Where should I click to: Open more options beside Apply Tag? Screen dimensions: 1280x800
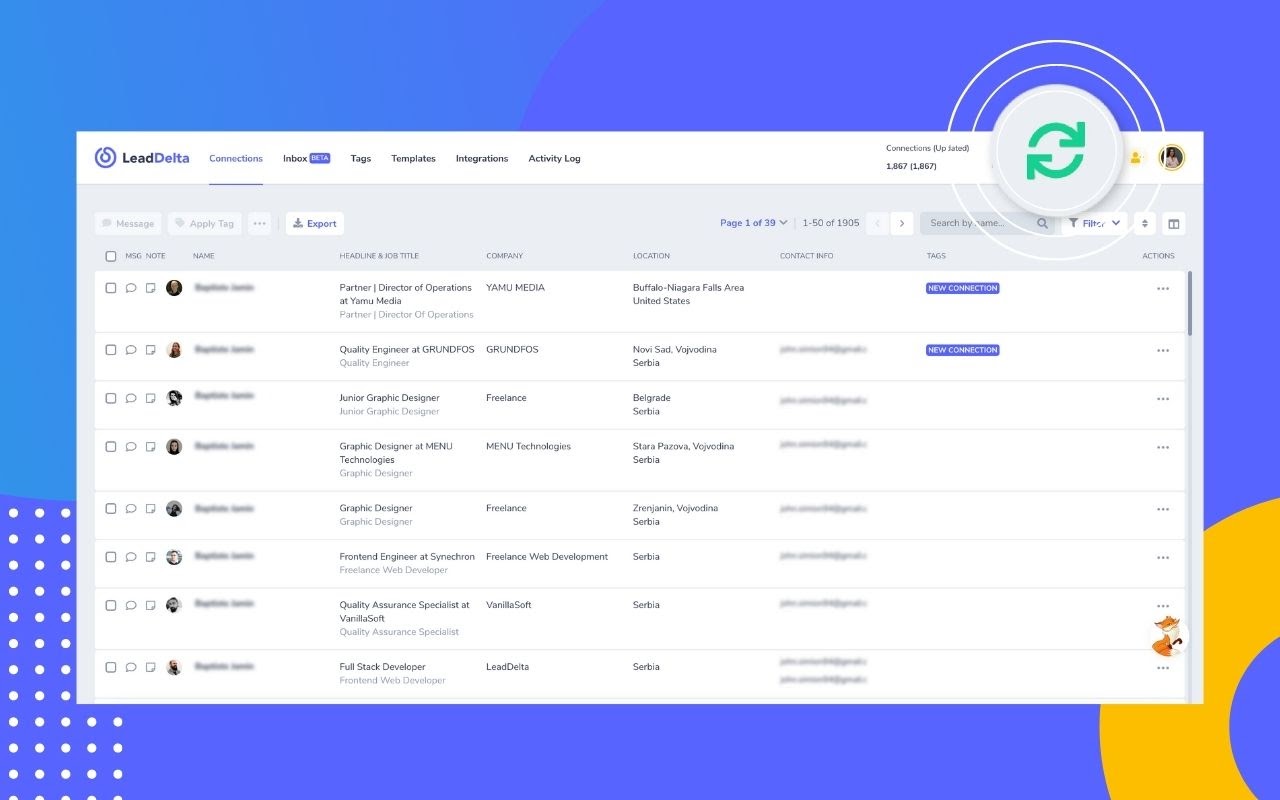pos(260,224)
